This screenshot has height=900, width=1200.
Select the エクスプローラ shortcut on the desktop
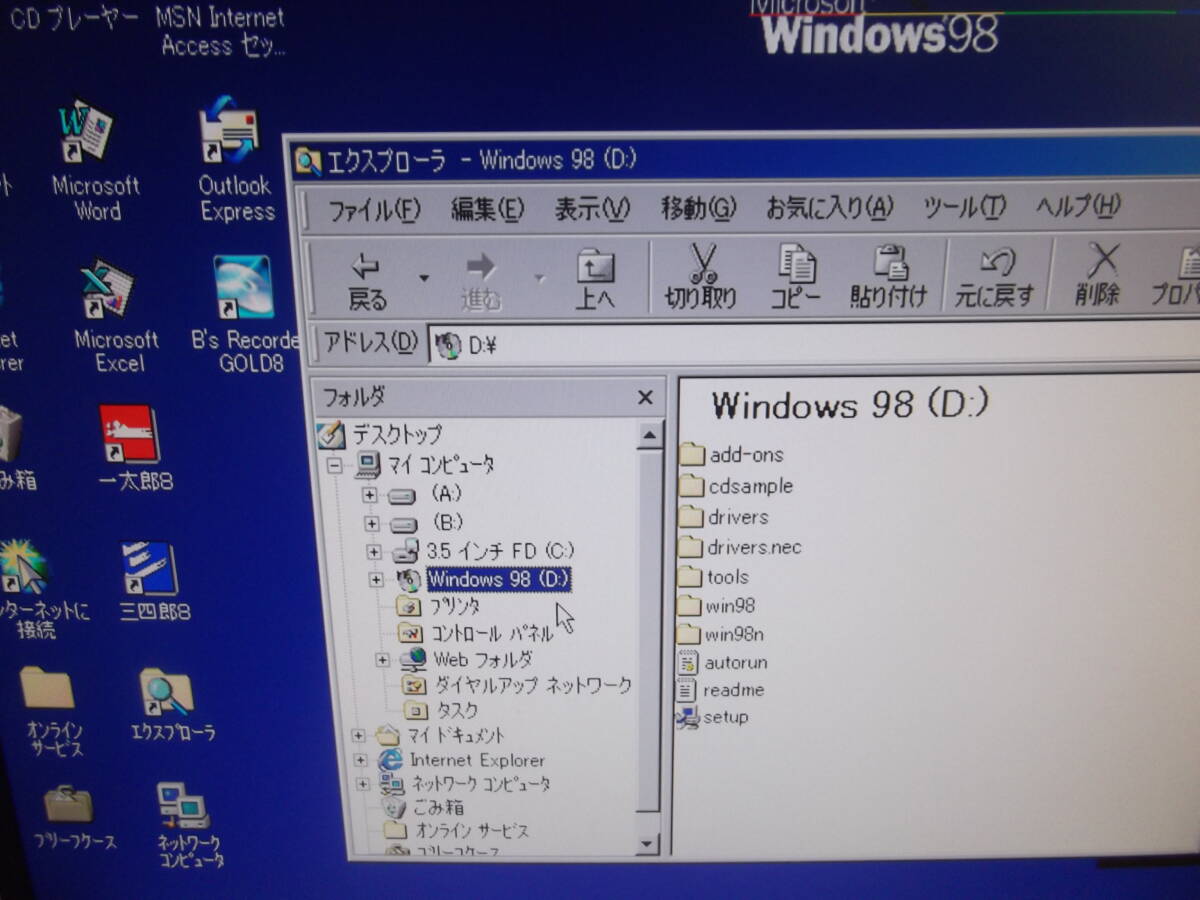pos(172,705)
